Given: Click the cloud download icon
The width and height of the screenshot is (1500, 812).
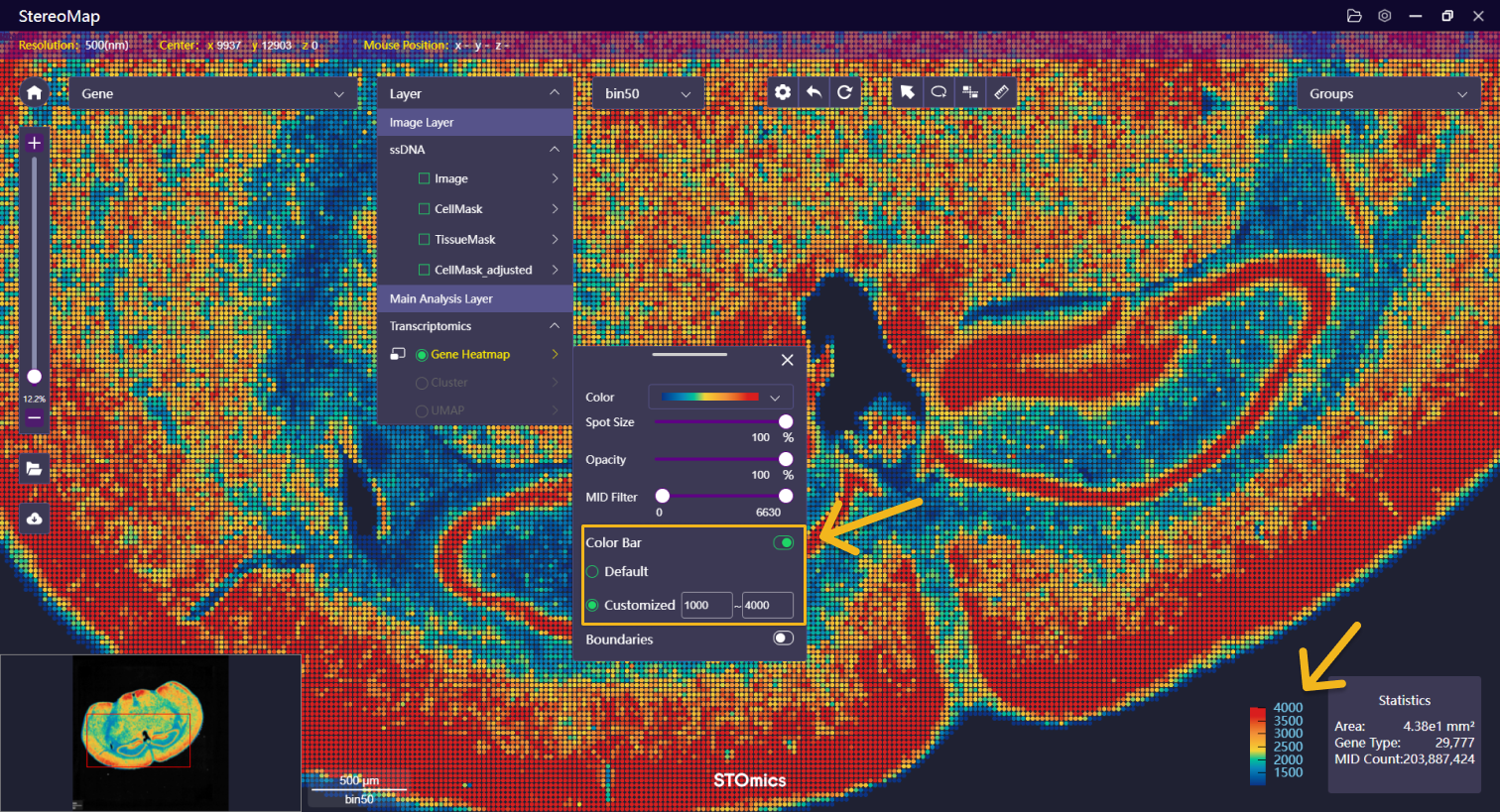Looking at the screenshot, I should [34, 519].
